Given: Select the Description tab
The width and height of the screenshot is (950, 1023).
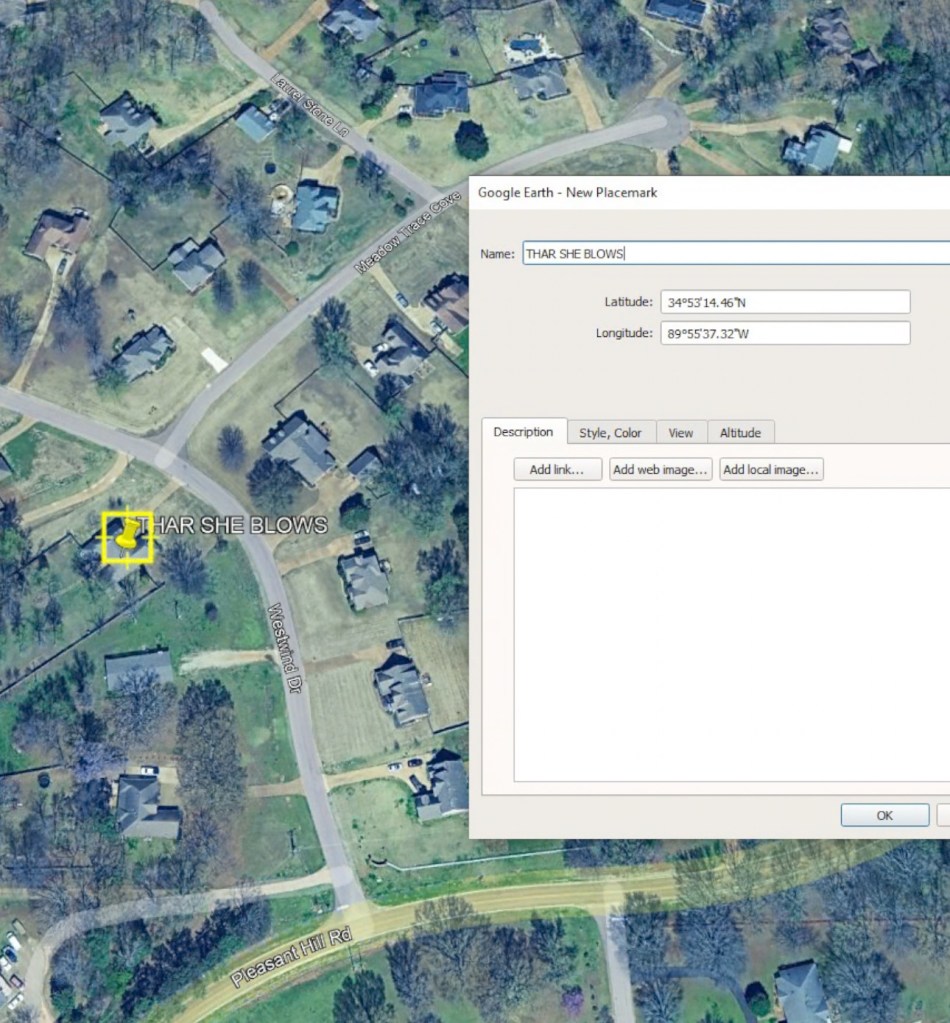Looking at the screenshot, I should 523,432.
